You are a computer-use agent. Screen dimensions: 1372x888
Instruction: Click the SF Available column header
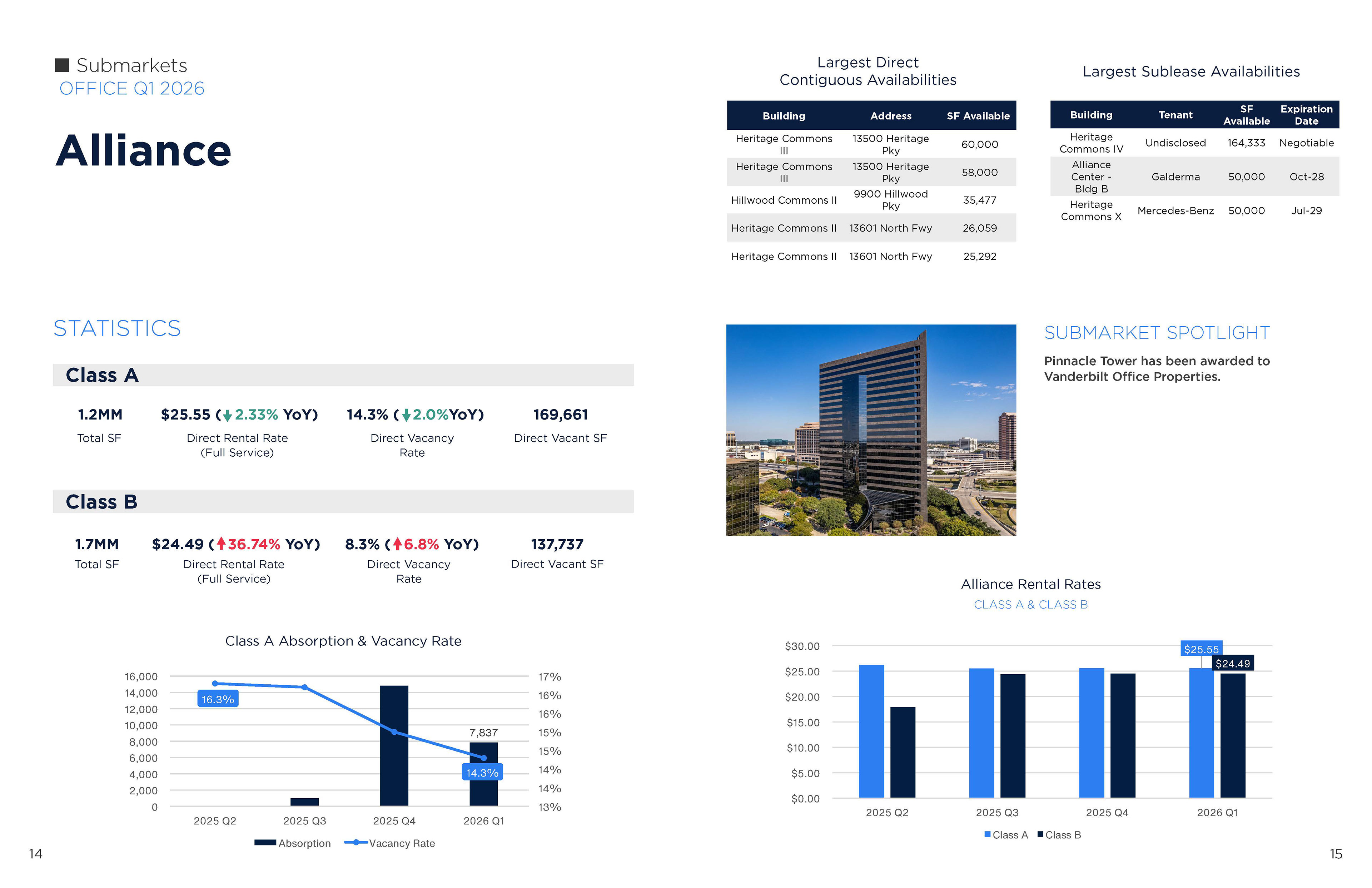(x=978, y=116)
